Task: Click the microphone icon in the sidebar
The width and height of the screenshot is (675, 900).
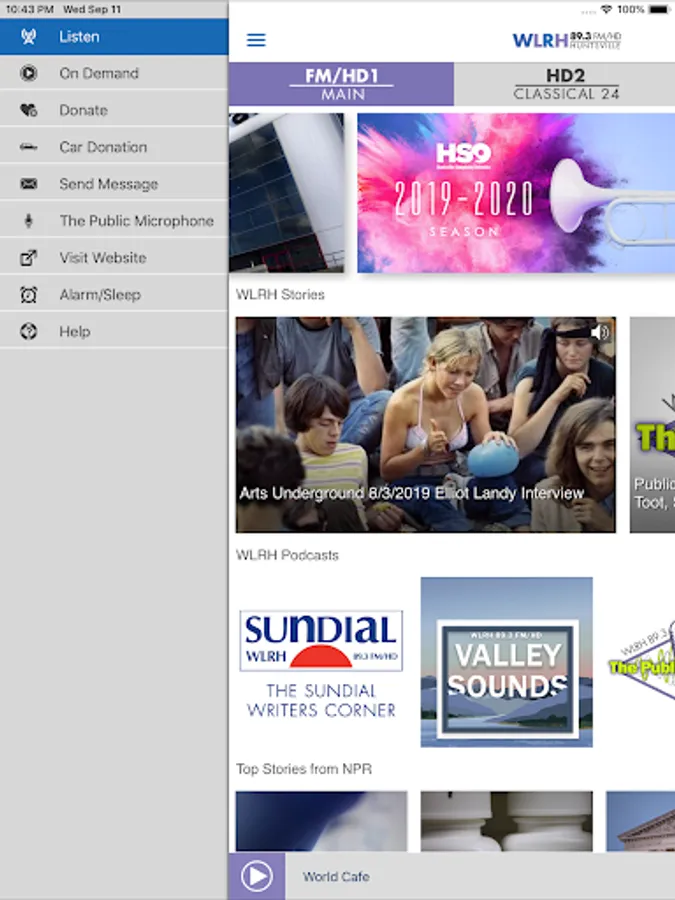Action: coord(28,221)
